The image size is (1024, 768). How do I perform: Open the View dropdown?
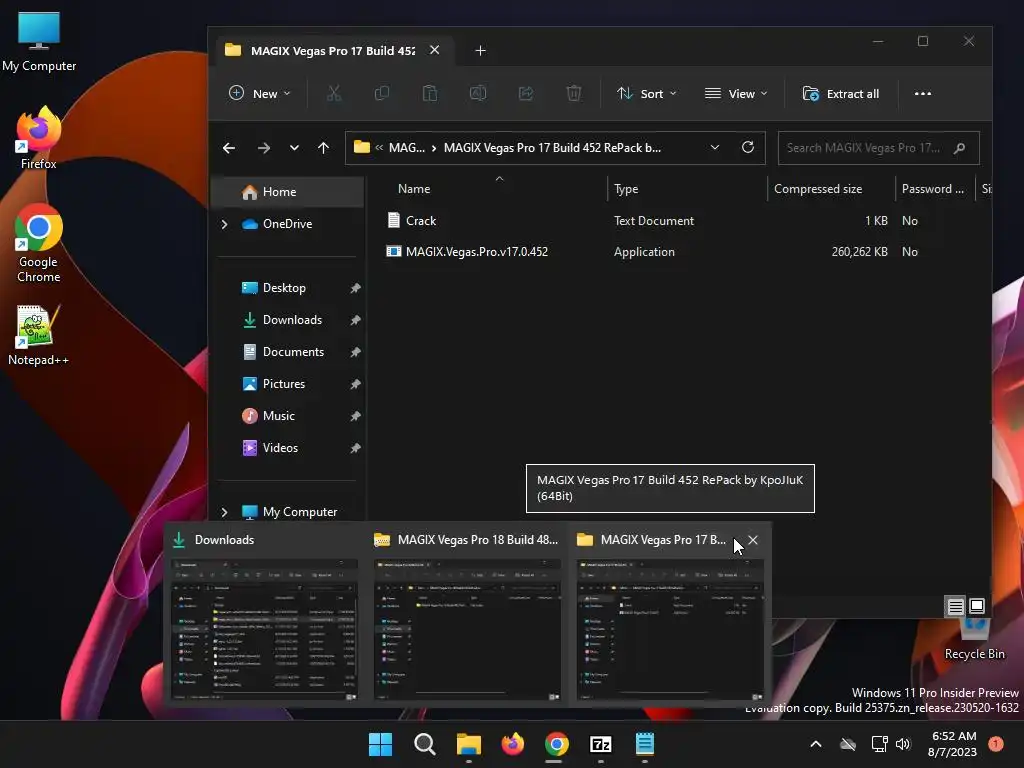click(735, 93)
